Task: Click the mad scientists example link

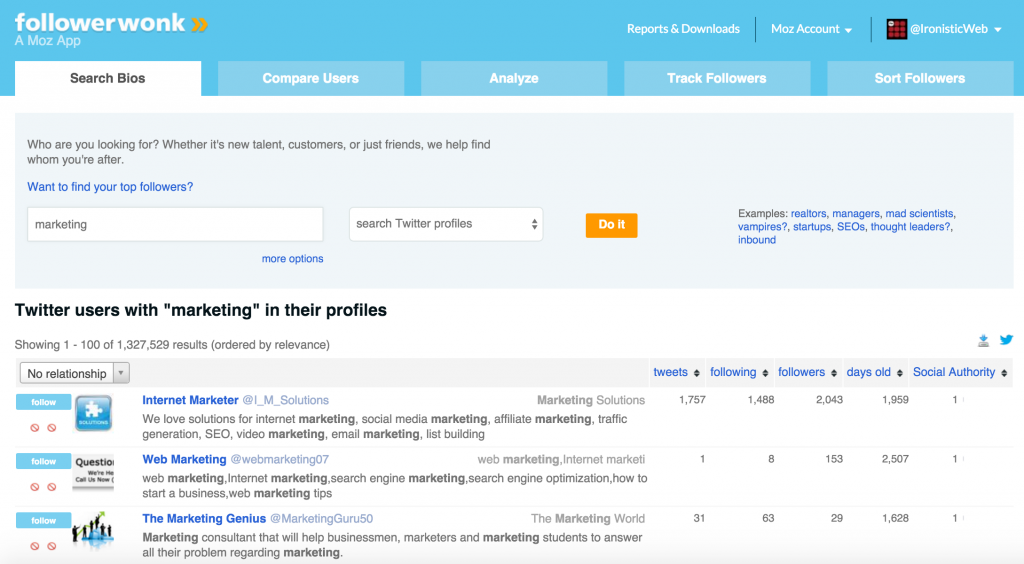Action: [920, 213]
